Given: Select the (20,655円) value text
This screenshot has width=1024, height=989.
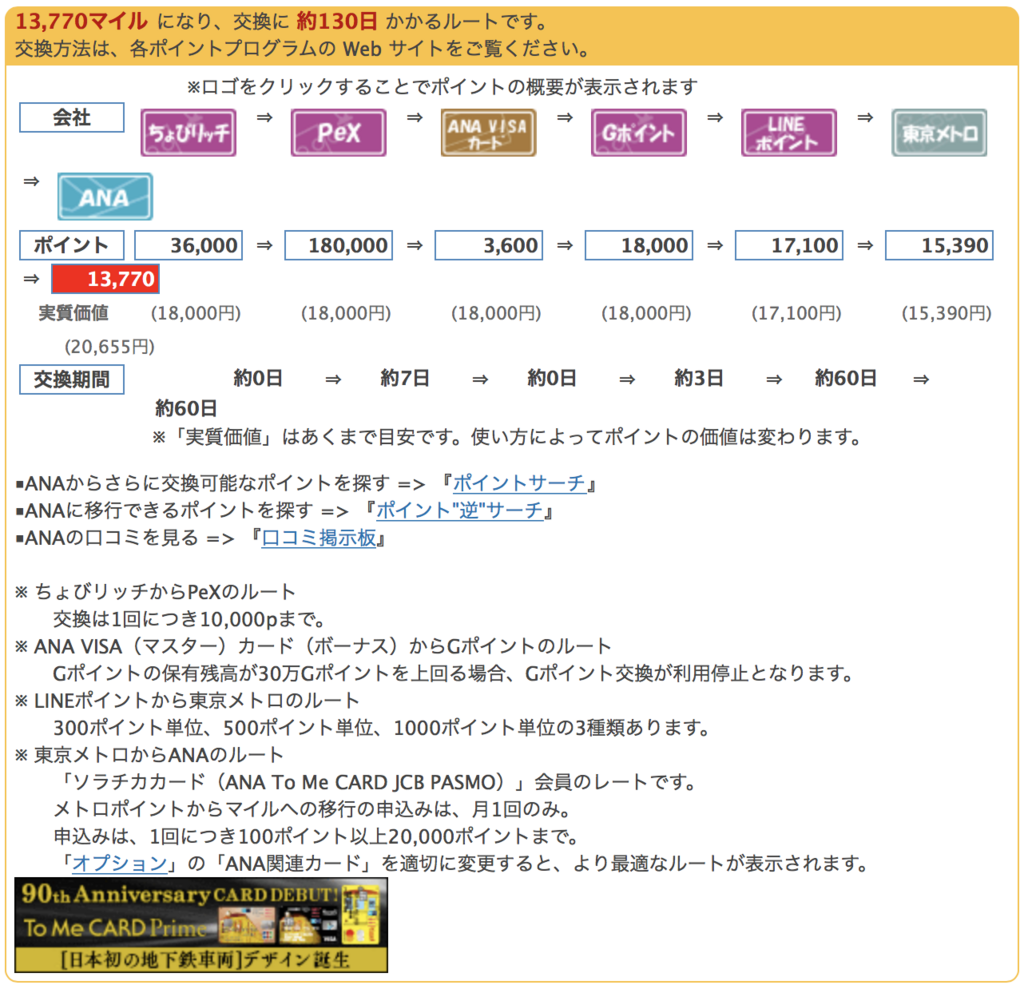Looking at the screenshot, I should 110,346.
